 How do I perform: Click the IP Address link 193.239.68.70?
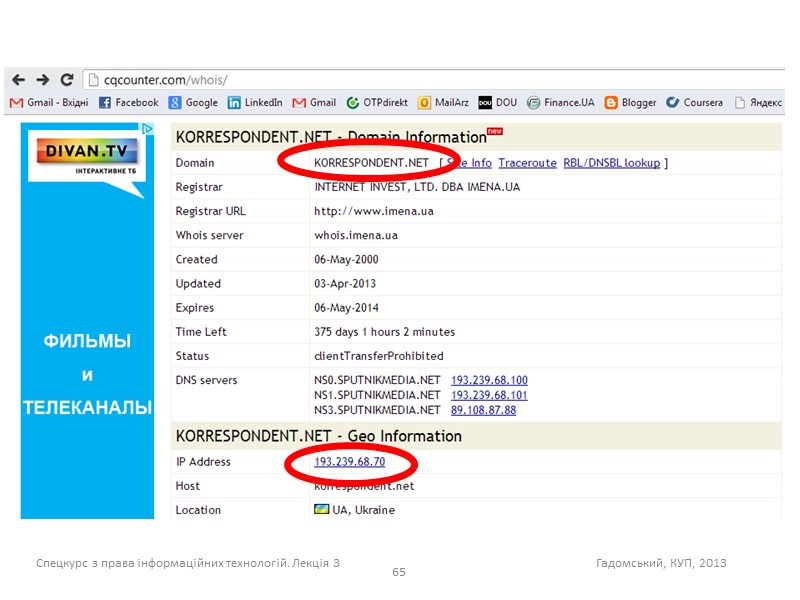coord(349,462)
